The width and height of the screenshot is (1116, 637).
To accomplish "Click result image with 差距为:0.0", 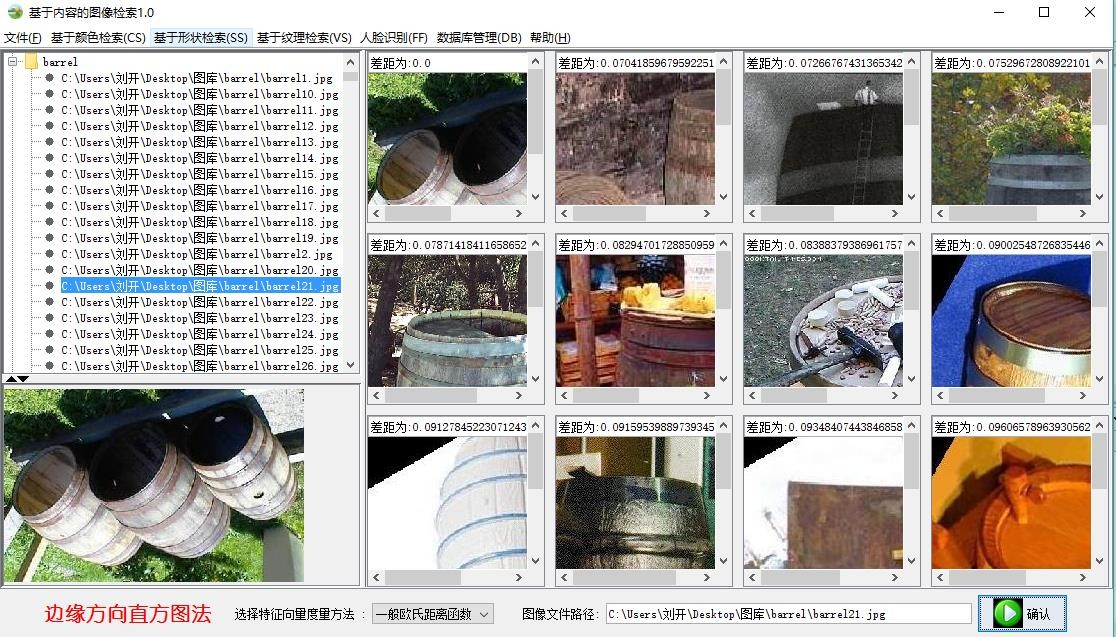I will [447, 138].
